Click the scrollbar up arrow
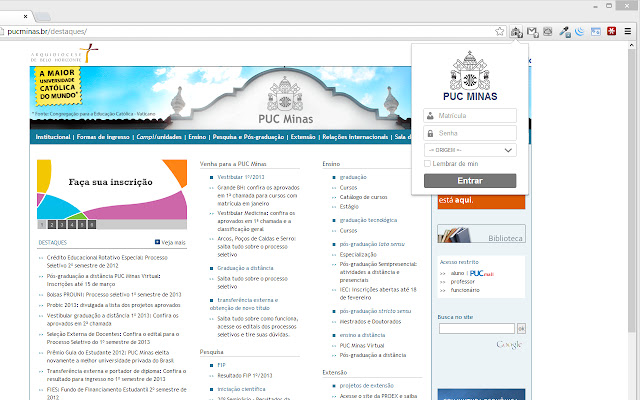The height and width of the screenshot is (400, 640). pyautogui.click(x=631, y=45)
